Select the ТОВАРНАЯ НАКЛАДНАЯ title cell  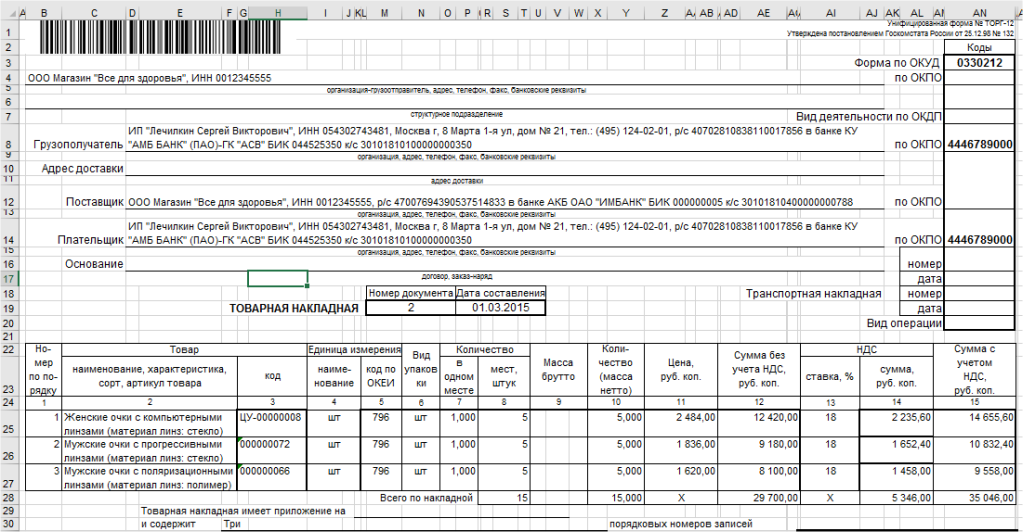pyautogui.click(x=294, y=308)
